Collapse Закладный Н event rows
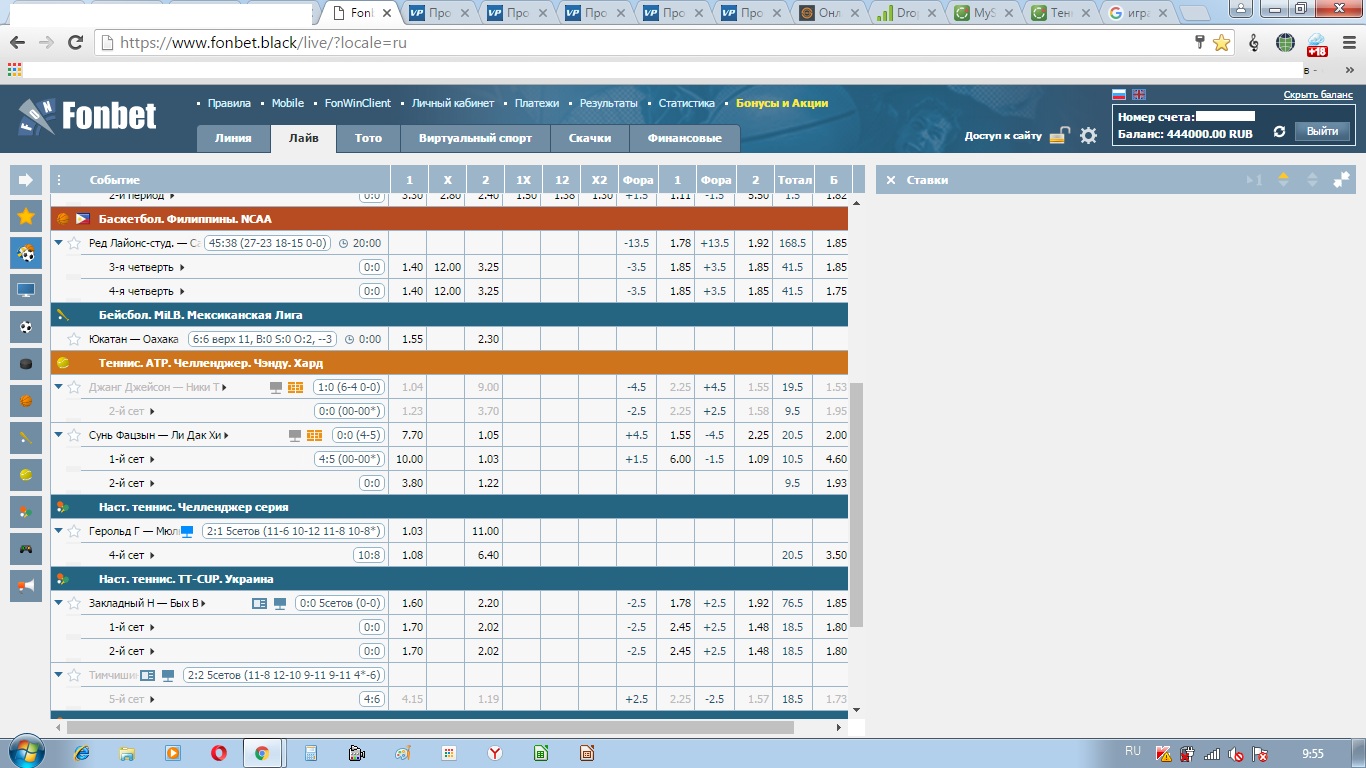 (x=59, y=603)
